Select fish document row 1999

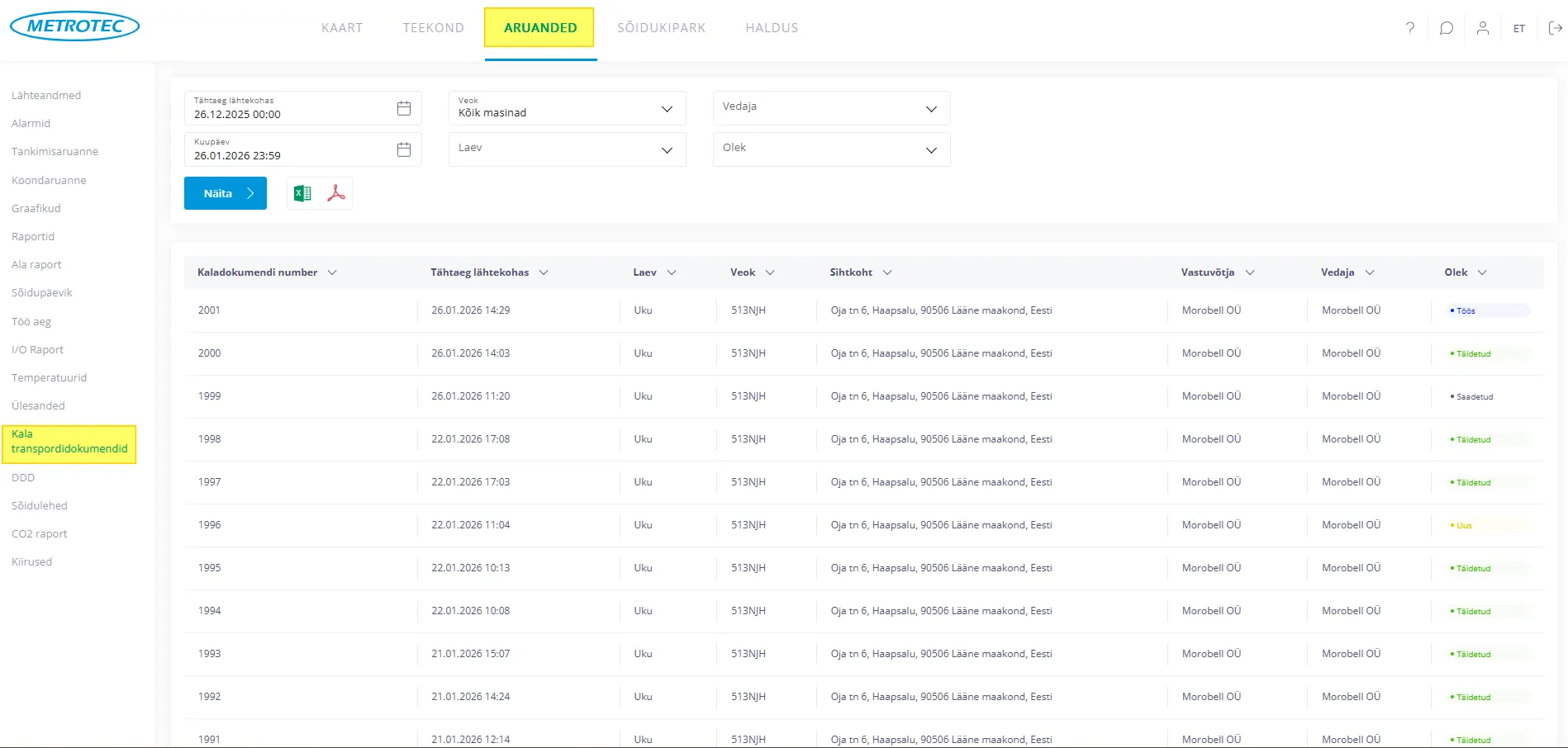tap(210, 396)
